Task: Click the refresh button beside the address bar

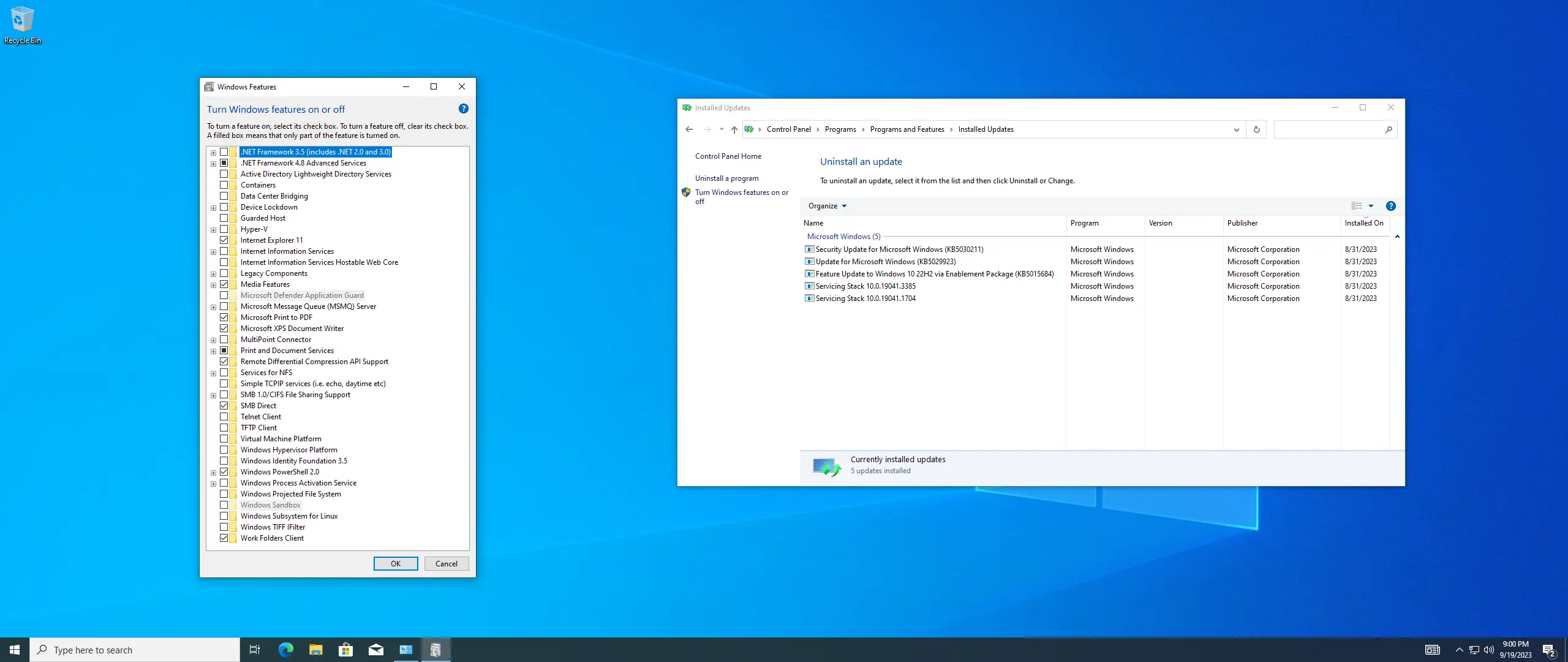Action: [1256, 129]
